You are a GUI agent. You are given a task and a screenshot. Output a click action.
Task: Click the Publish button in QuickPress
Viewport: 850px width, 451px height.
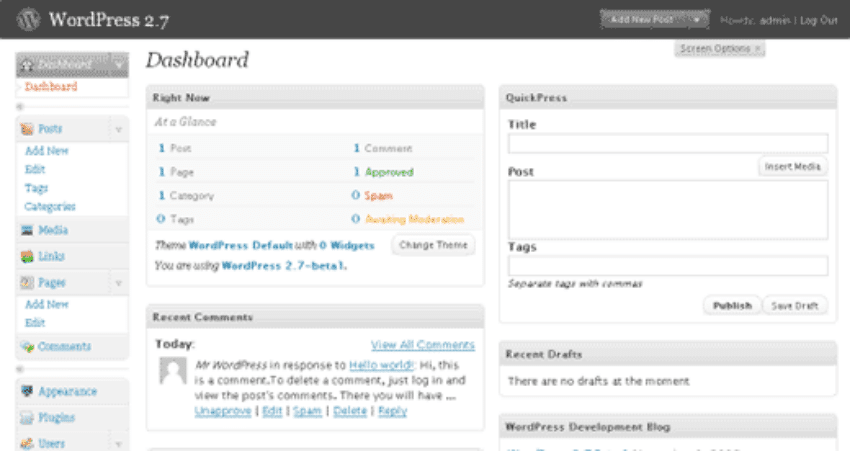pyautogui.click(x=732, y=306)
